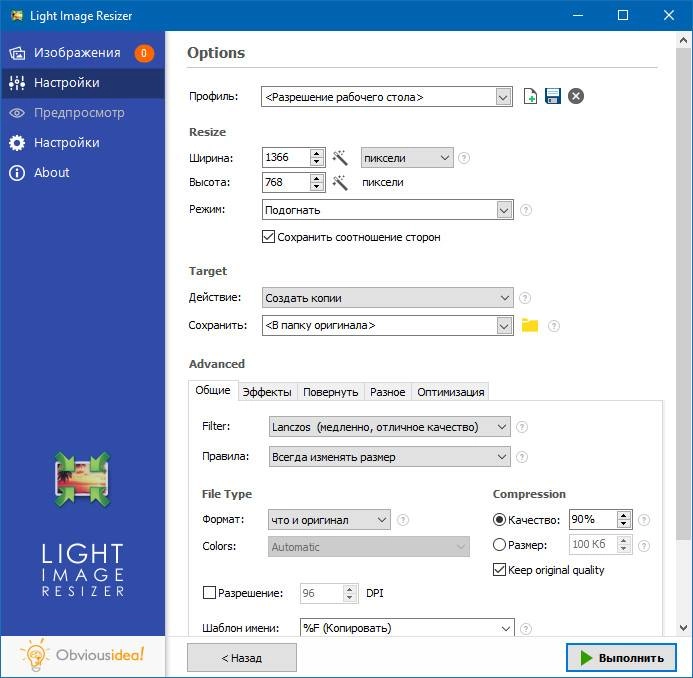Click the Высота value field
This screenshot has width=693, height=678.
point(286,182)
